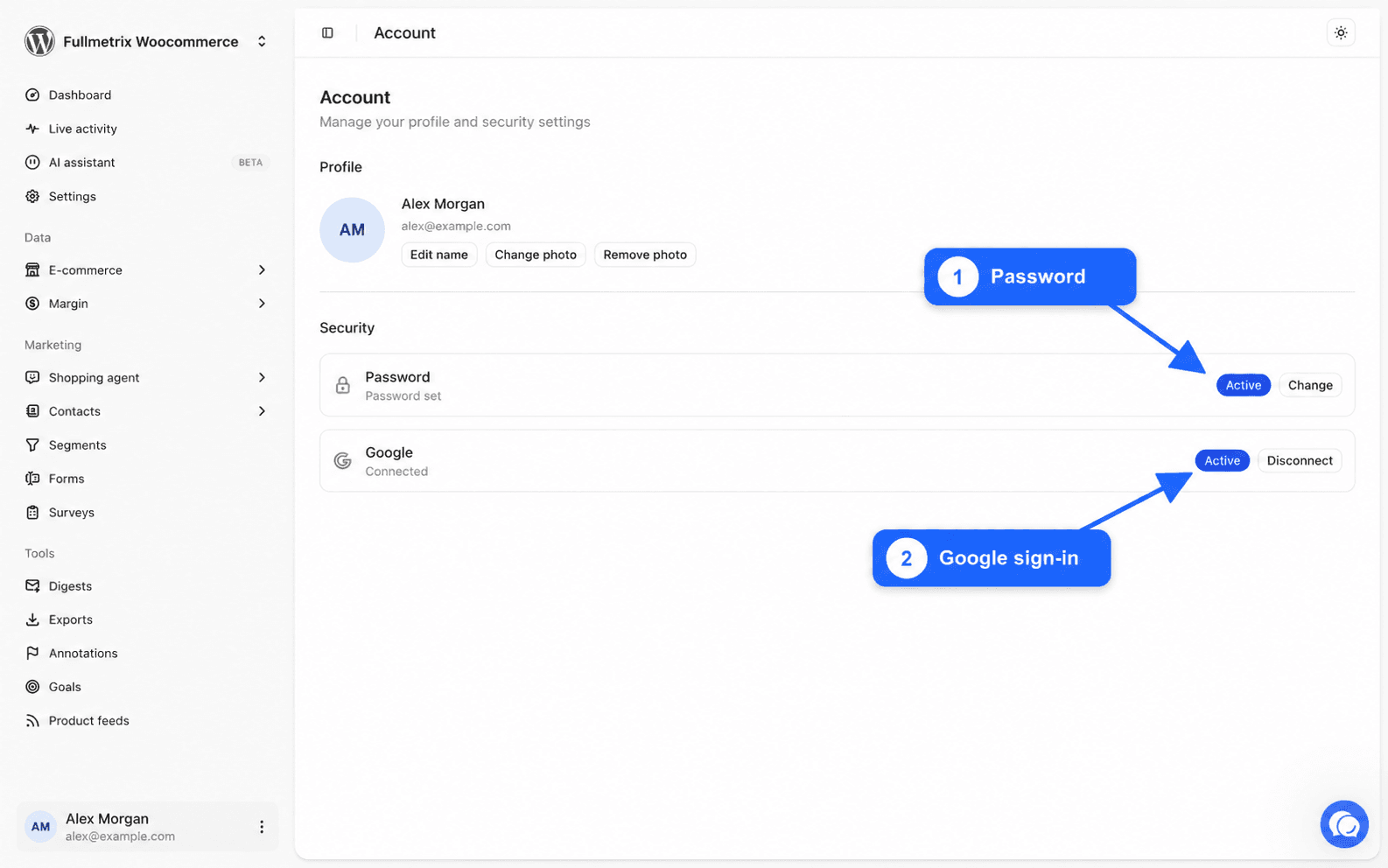
Task: Open the Dashboard menu item
Action: click(146, 94)
